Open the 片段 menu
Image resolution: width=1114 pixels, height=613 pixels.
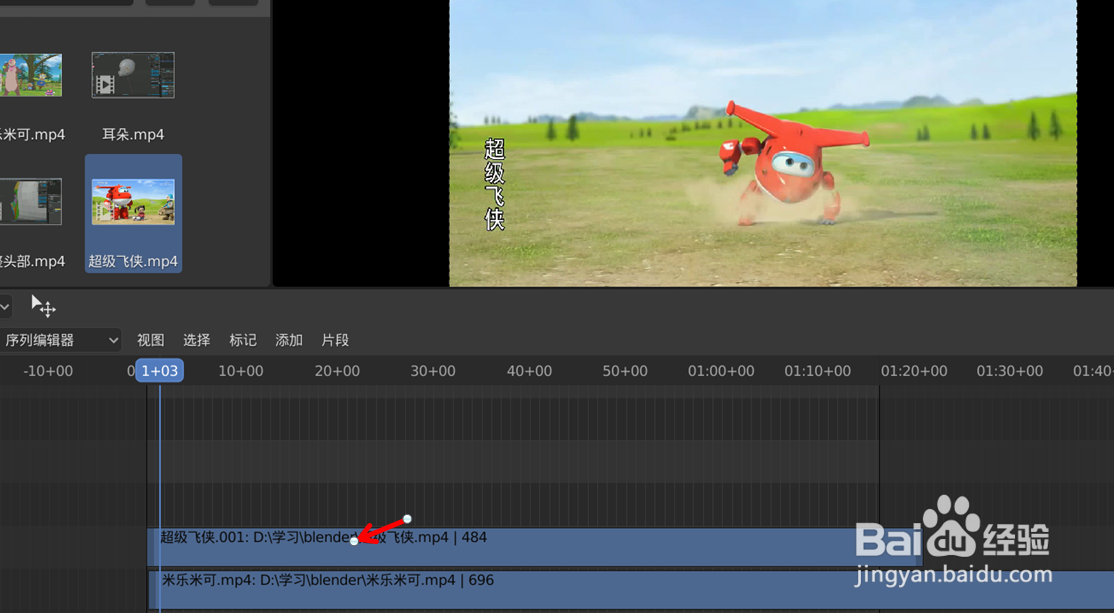click(x=335, y=340)
